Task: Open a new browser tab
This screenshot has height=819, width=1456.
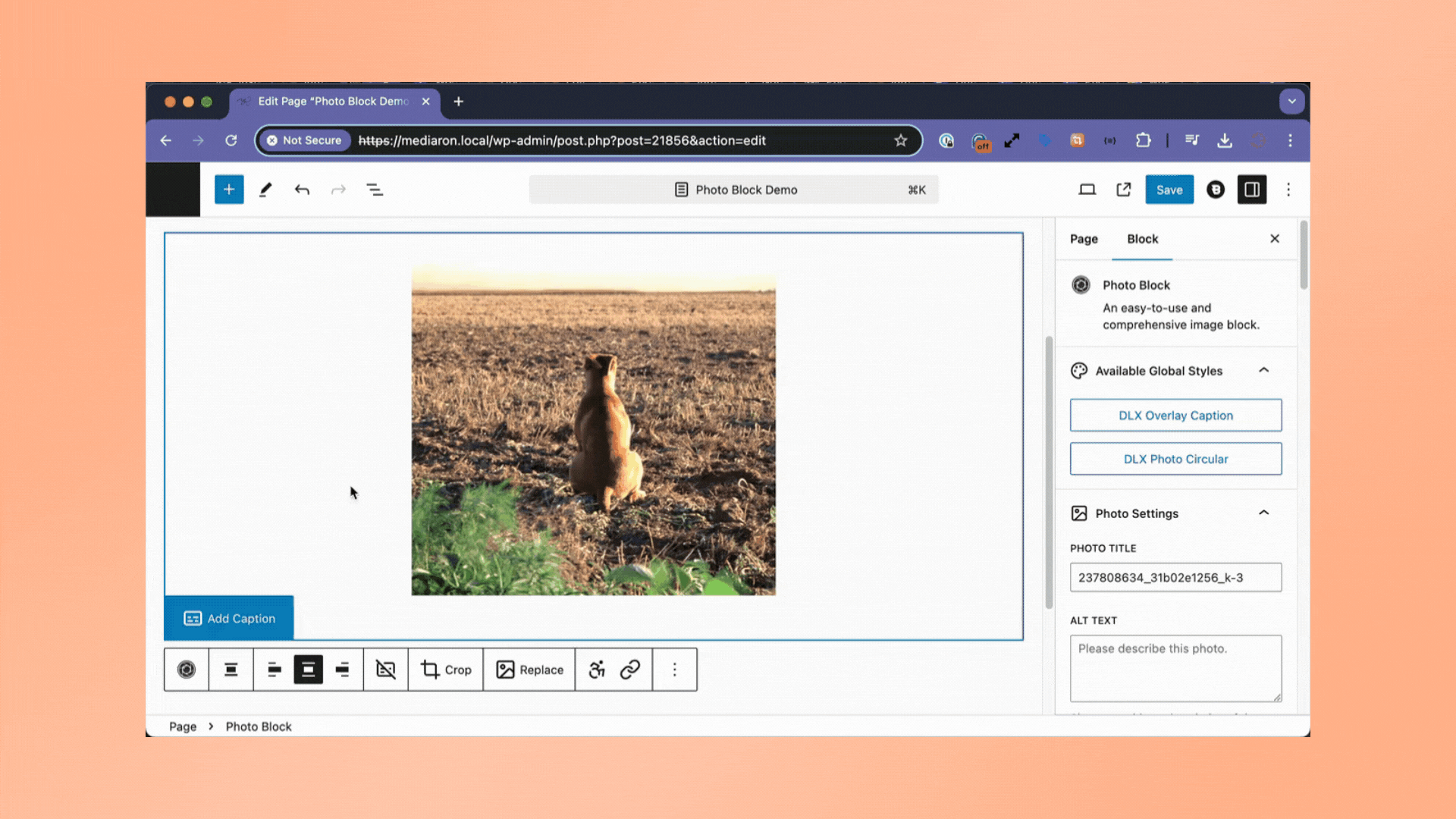Action: tap(458, 102)
